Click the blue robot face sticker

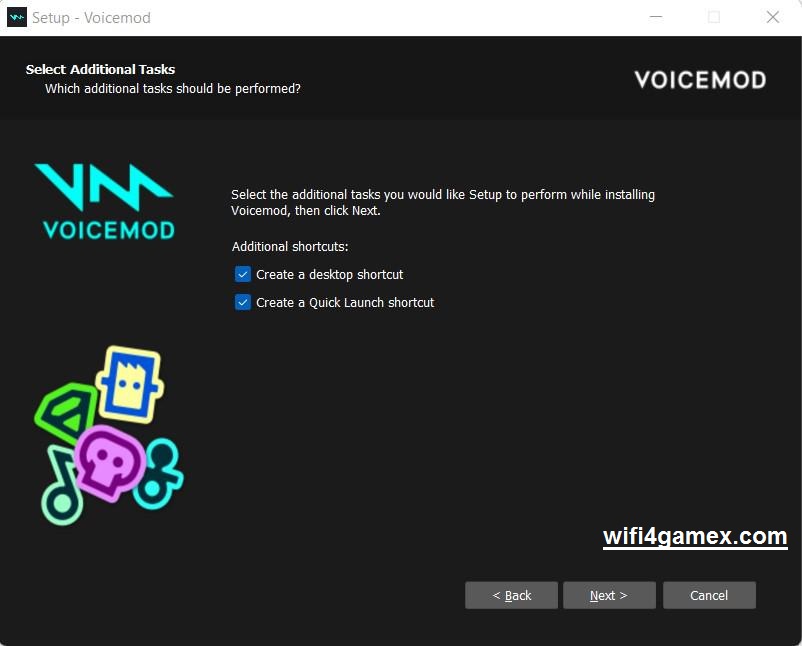(x=129, y=385)
